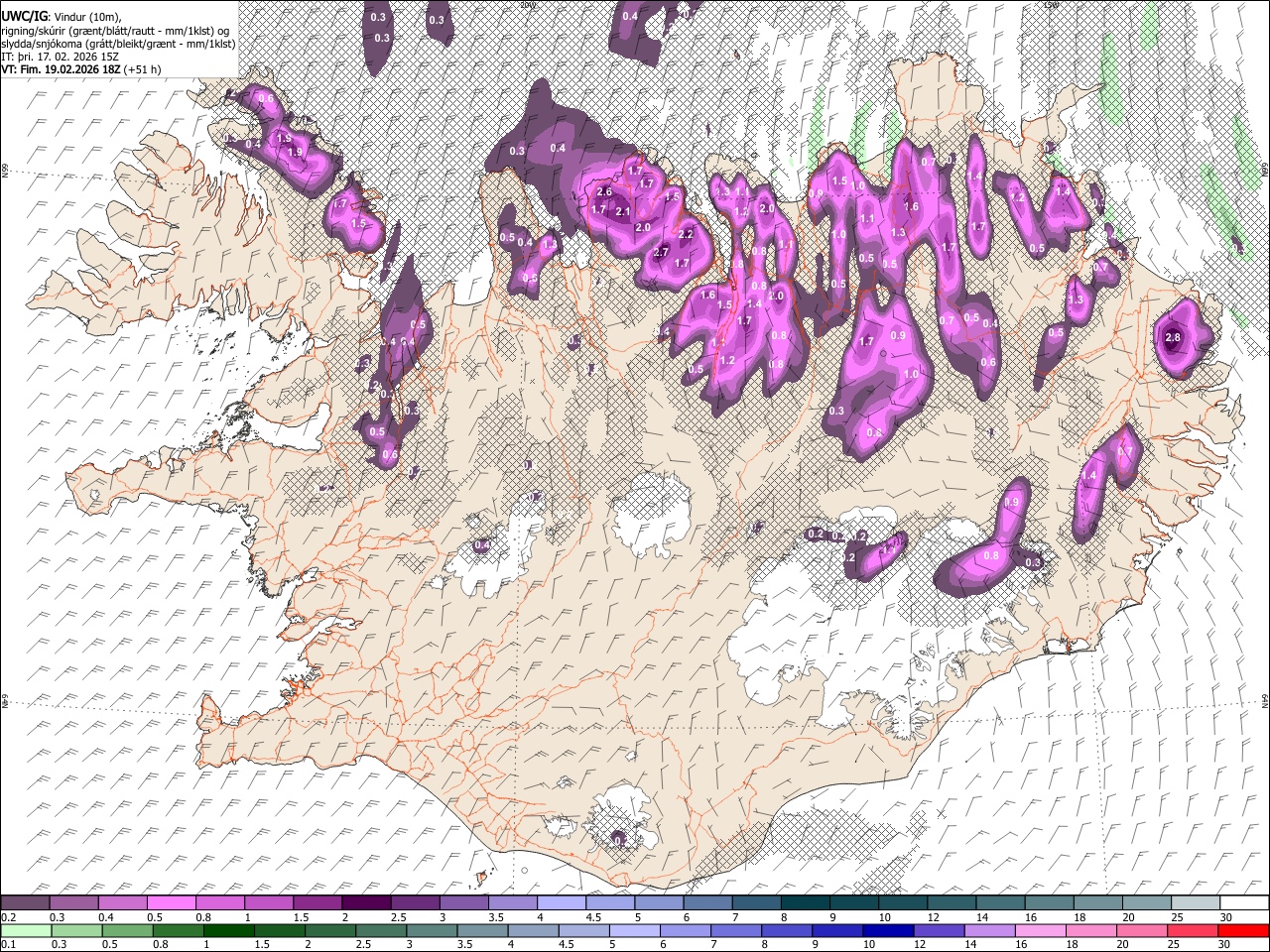The height and width of the screenshot is (952, 1270).
Task: Click the UWC/IG title text
Action: (x=24, y=16)
